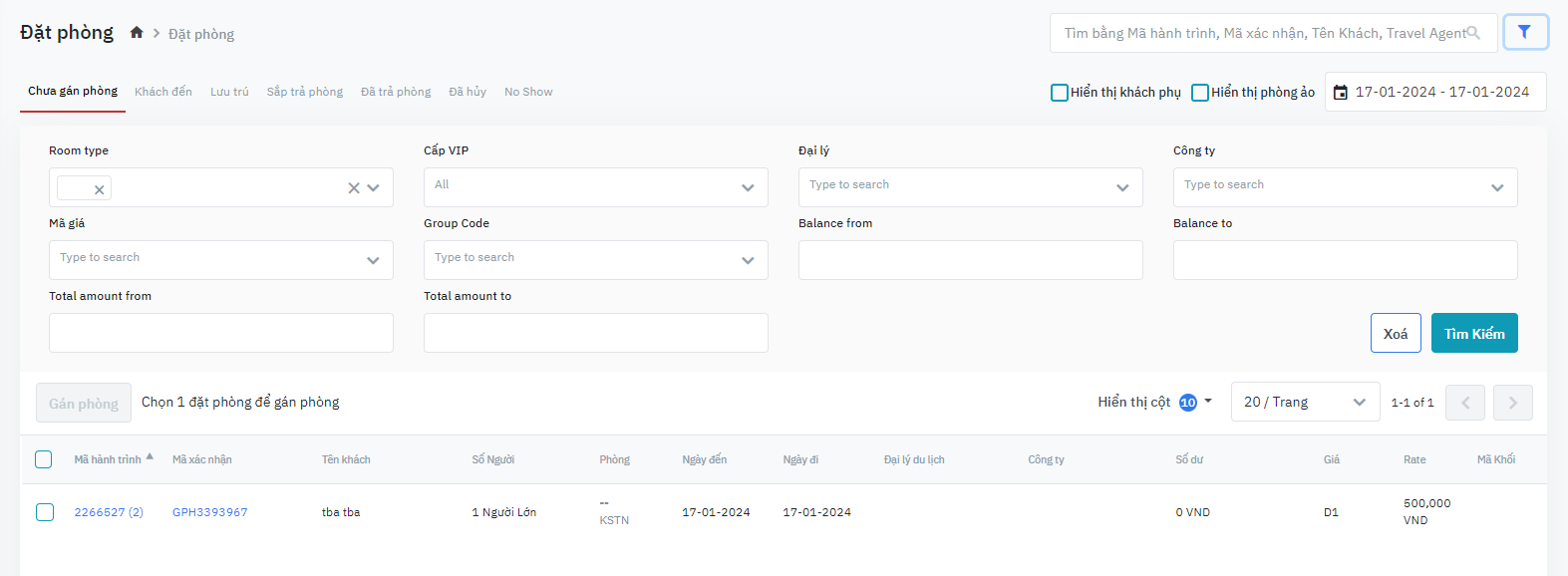The height and width of the screenshot is (576, 1568).
Task: Click the home icon in breadcrumb
Action: click(x=137, y=33)
